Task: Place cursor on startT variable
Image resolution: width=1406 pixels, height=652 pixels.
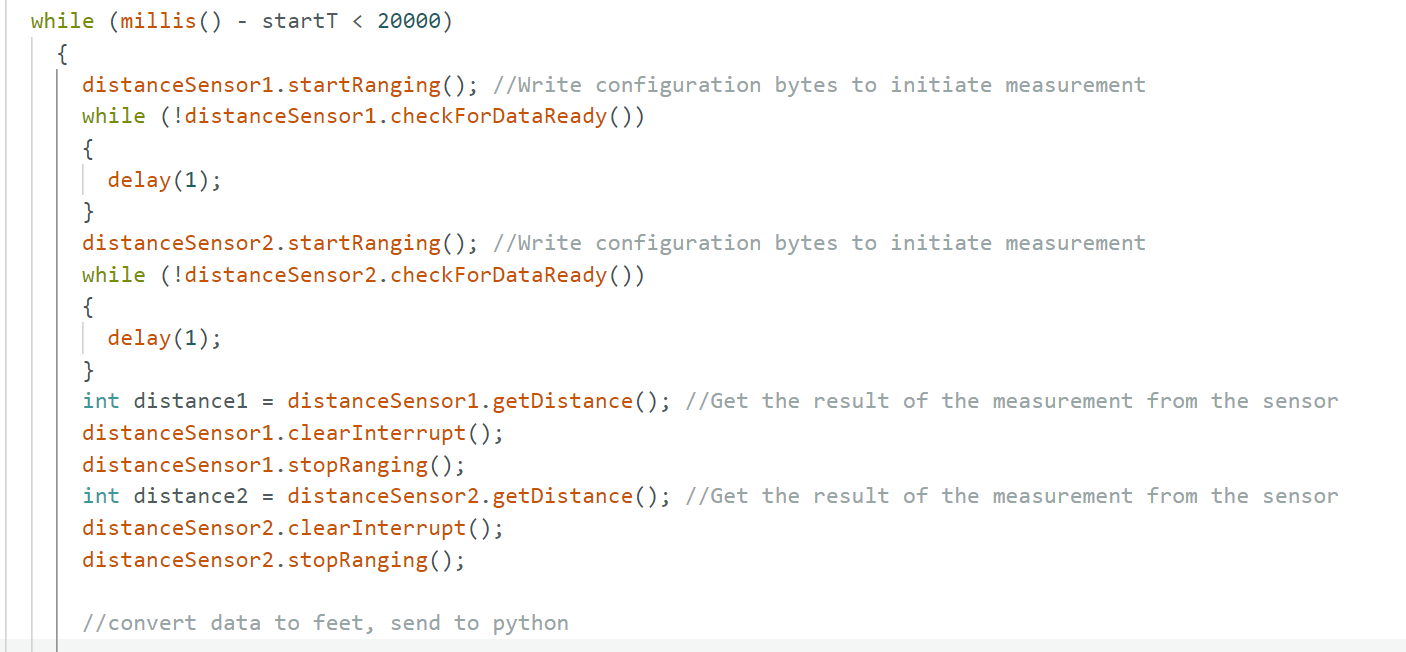Action: (299, 21)
